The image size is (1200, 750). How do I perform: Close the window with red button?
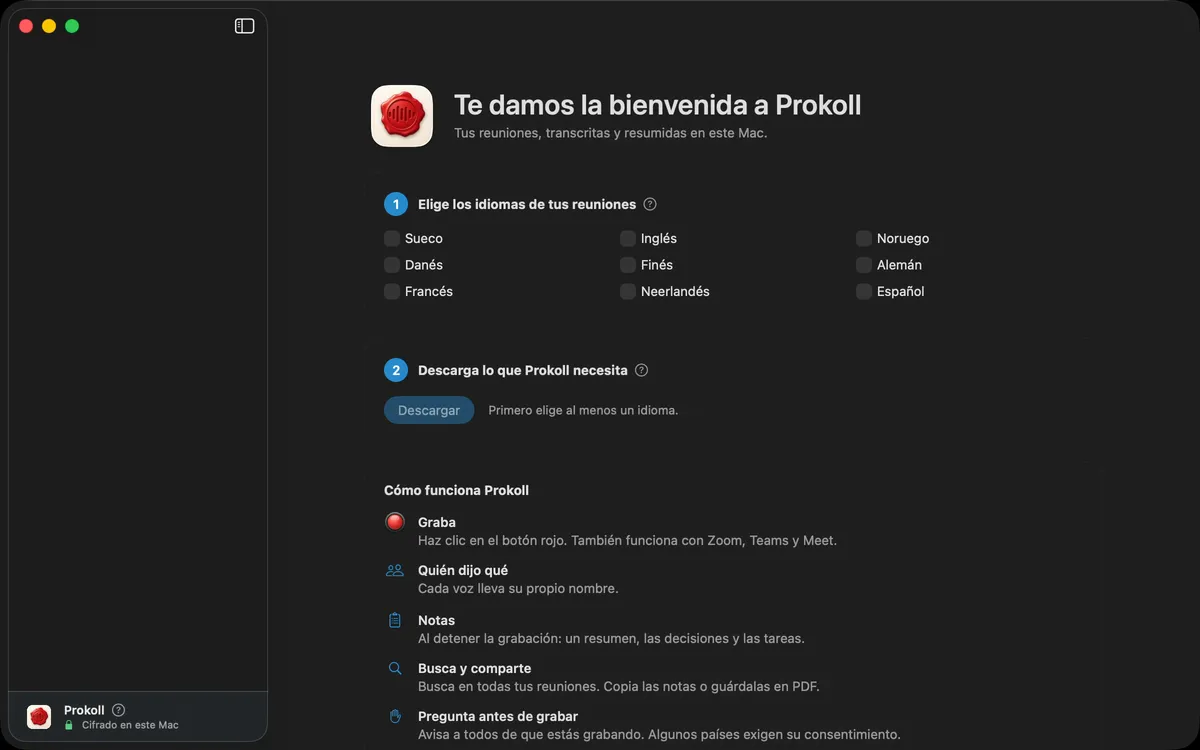[x=26, y=26]
